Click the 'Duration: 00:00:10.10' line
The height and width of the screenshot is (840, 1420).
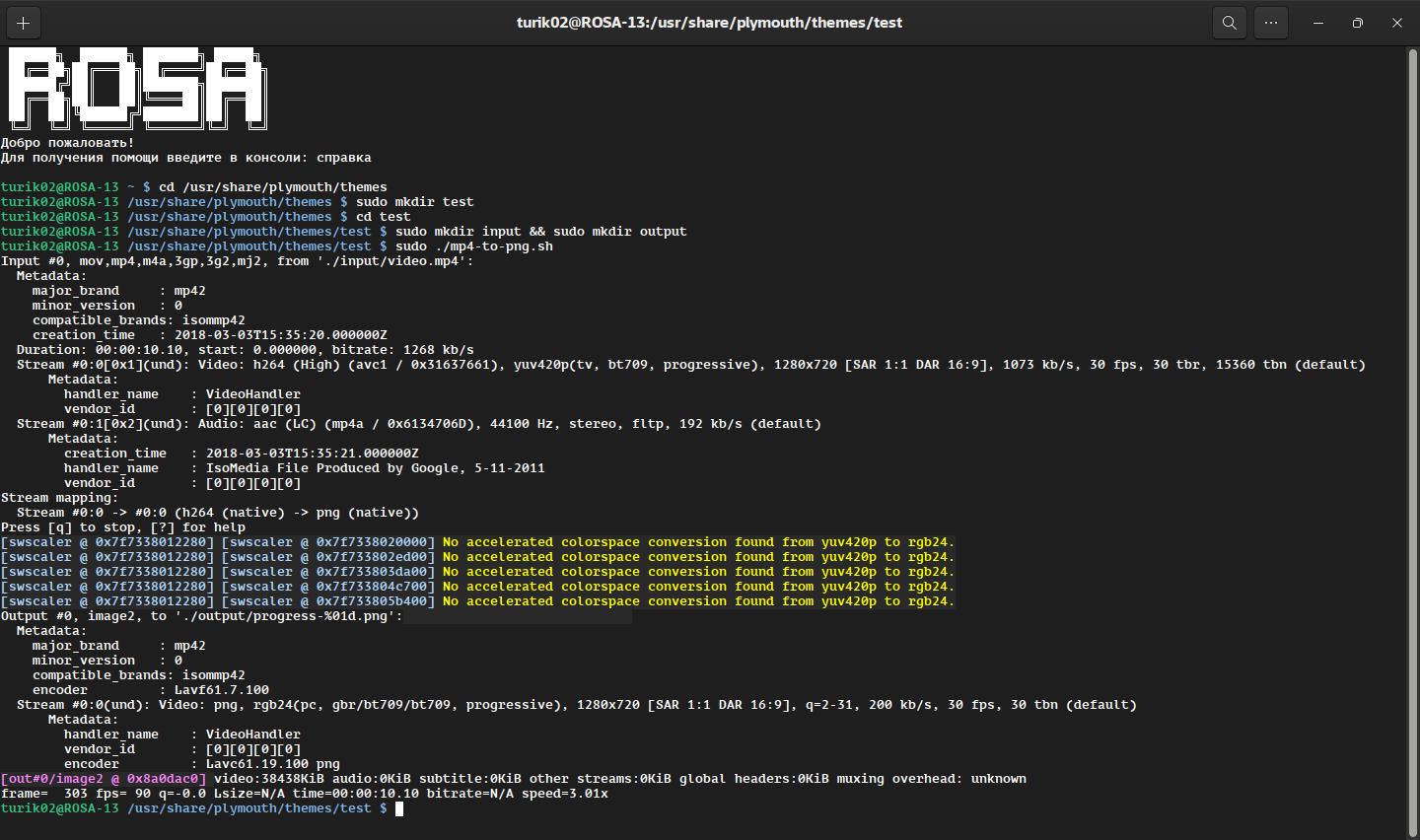click(246, 350)
